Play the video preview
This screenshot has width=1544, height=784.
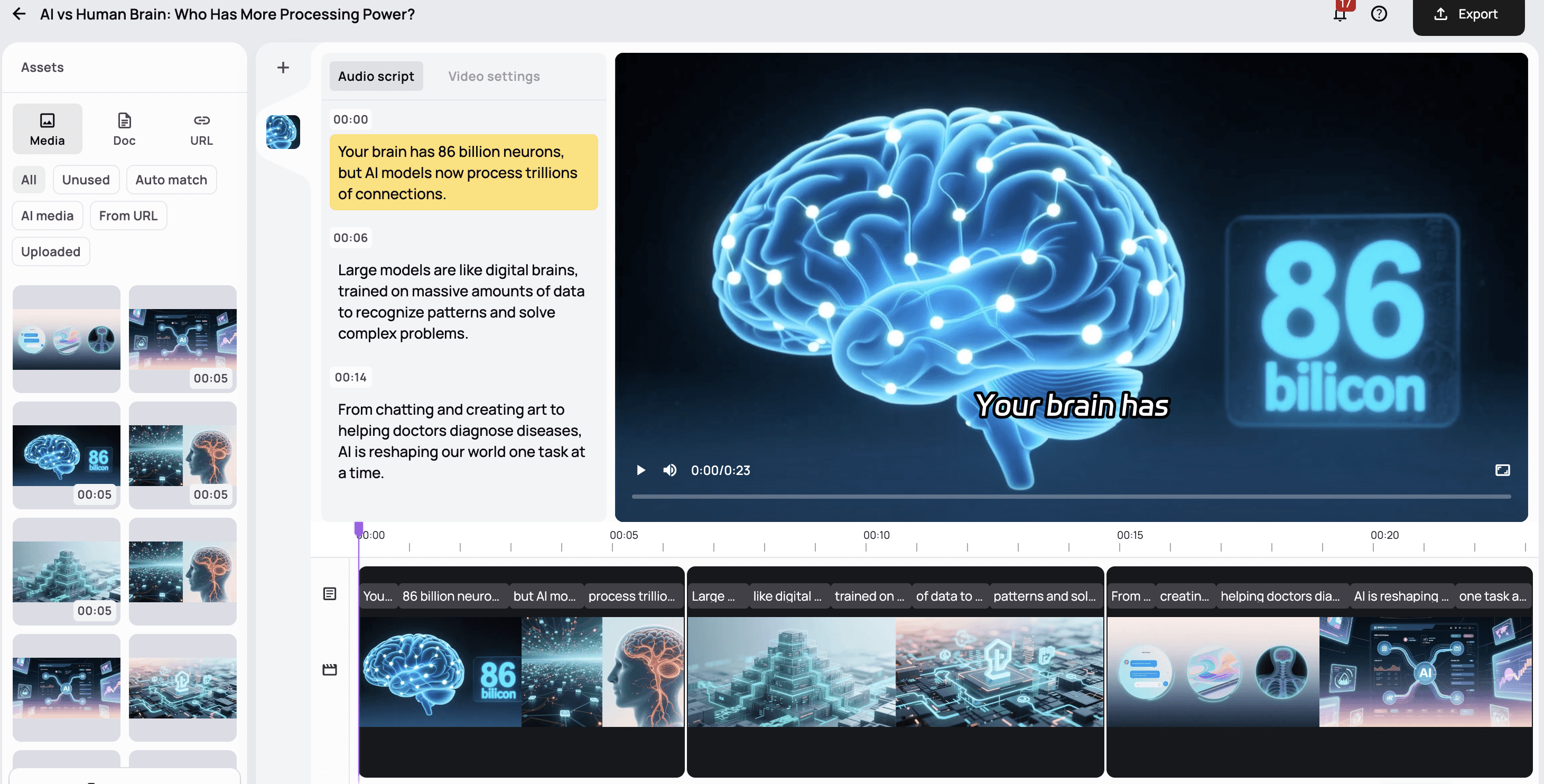pos(640,470)
